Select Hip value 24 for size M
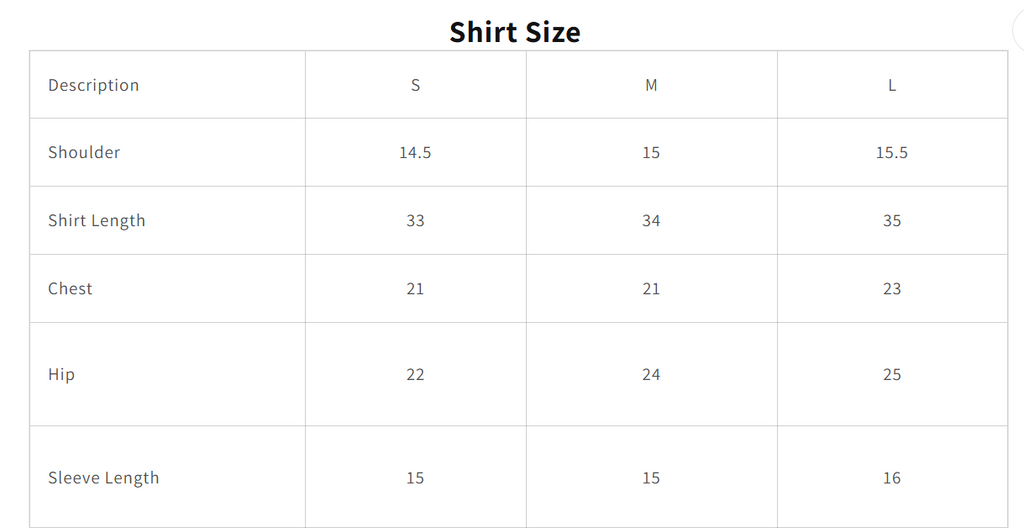The image size is (1024, 528). 651,374
